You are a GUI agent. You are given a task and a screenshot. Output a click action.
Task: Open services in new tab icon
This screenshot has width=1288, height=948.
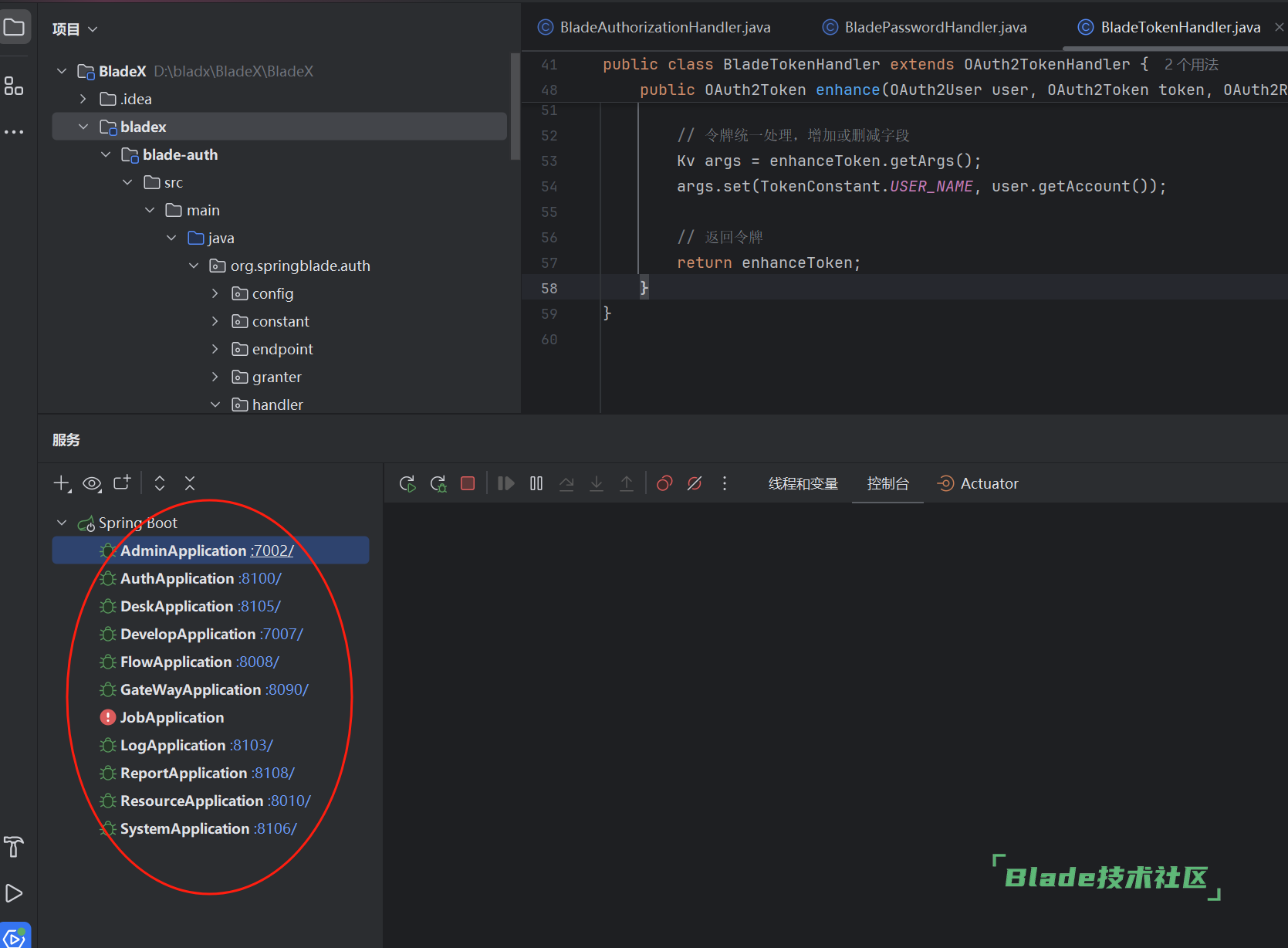(x=122, y=482)
